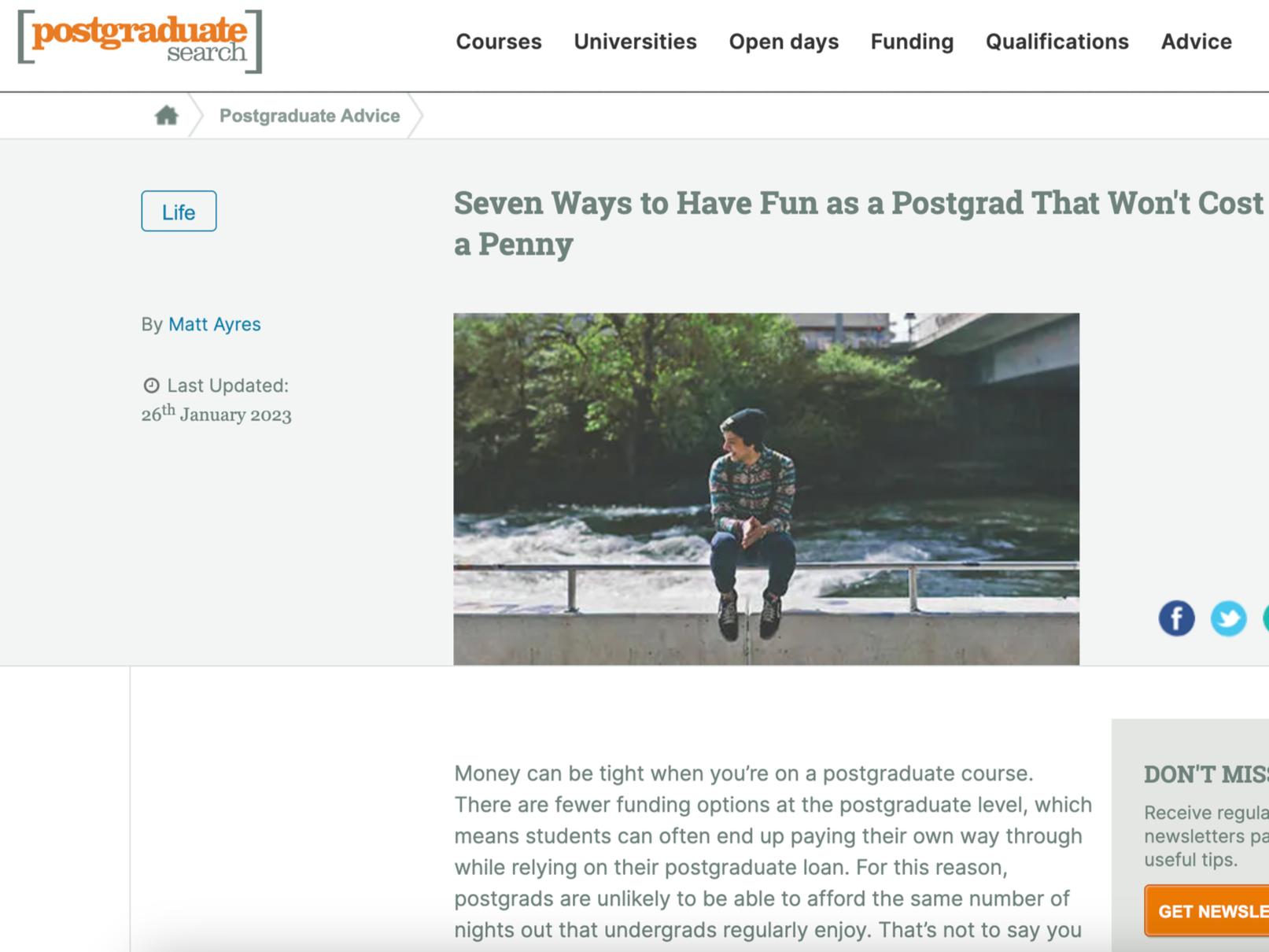This screenshot has width=1269, height=952.
Task: Click the article photo of man by river
Action: tap(766, 489)
